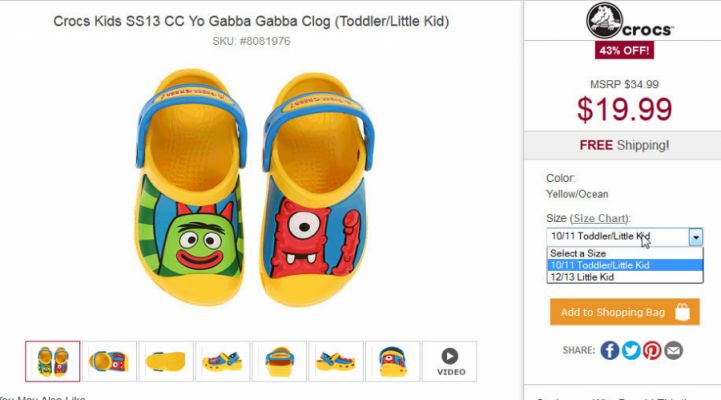View seventh thumbnail showing front of clog
Screen dimensions: 721x400
point(393,361)
